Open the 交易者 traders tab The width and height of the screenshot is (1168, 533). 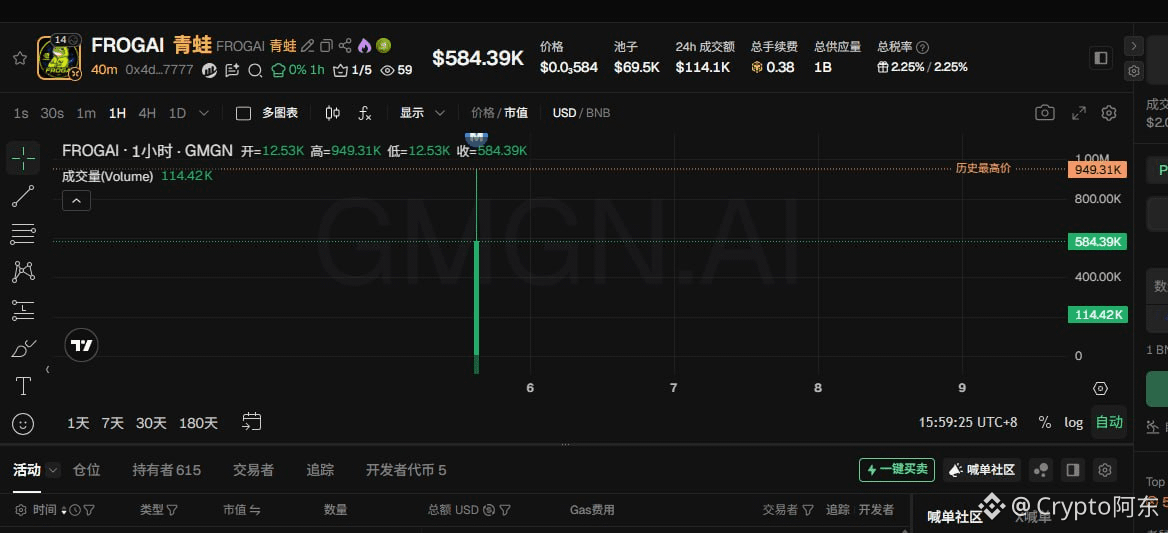pyautogui.click(x=253, y=470)
